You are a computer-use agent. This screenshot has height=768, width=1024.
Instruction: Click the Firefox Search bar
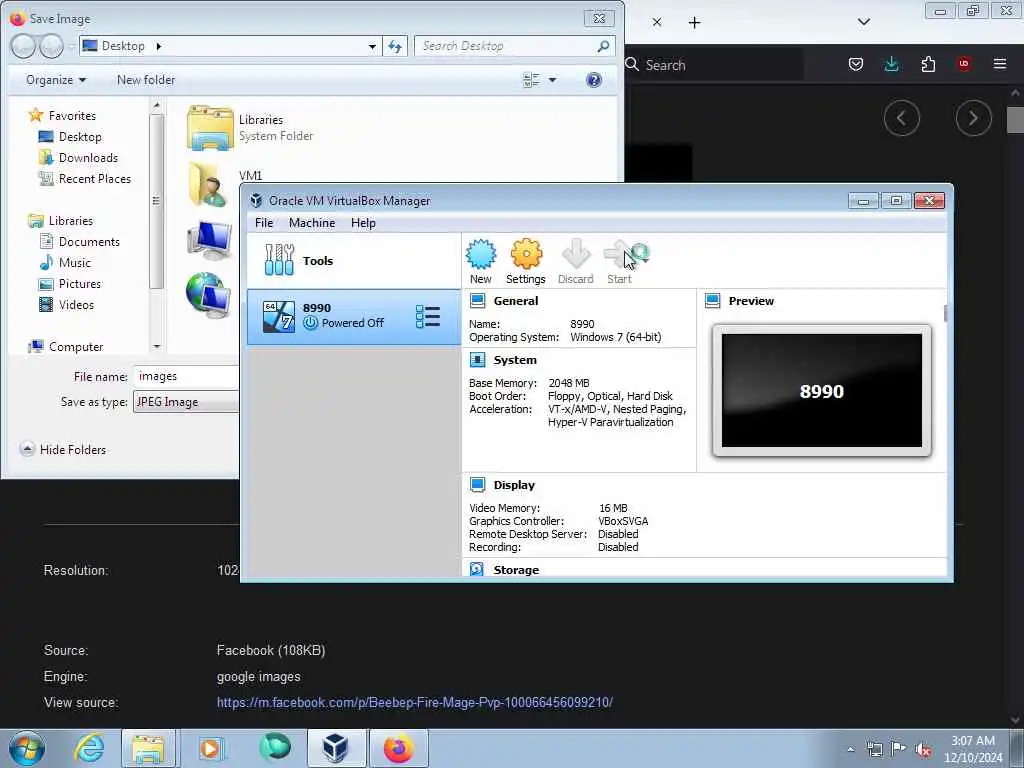(x=713, y=65)
